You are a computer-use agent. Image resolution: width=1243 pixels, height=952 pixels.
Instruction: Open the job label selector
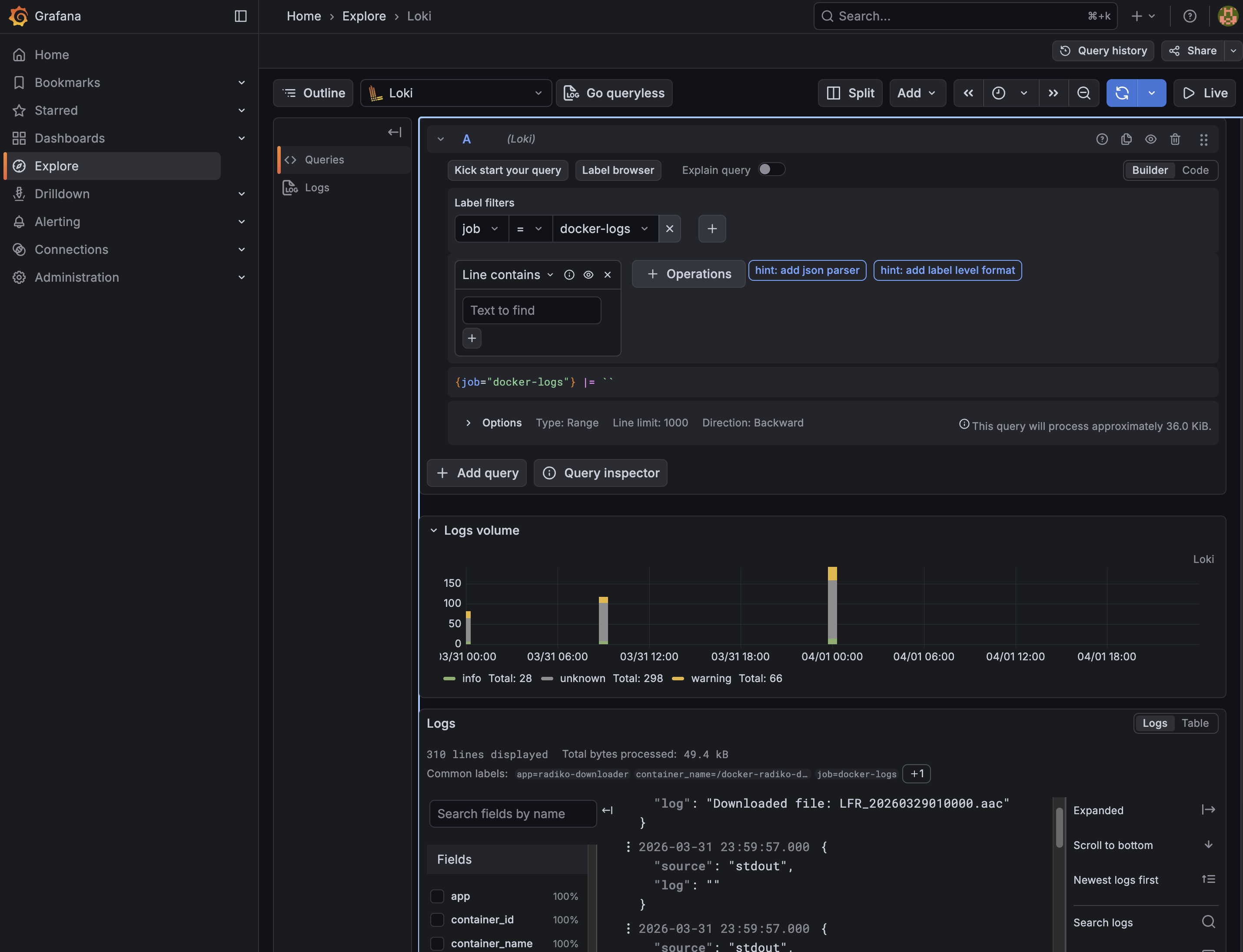pos(481,228)
